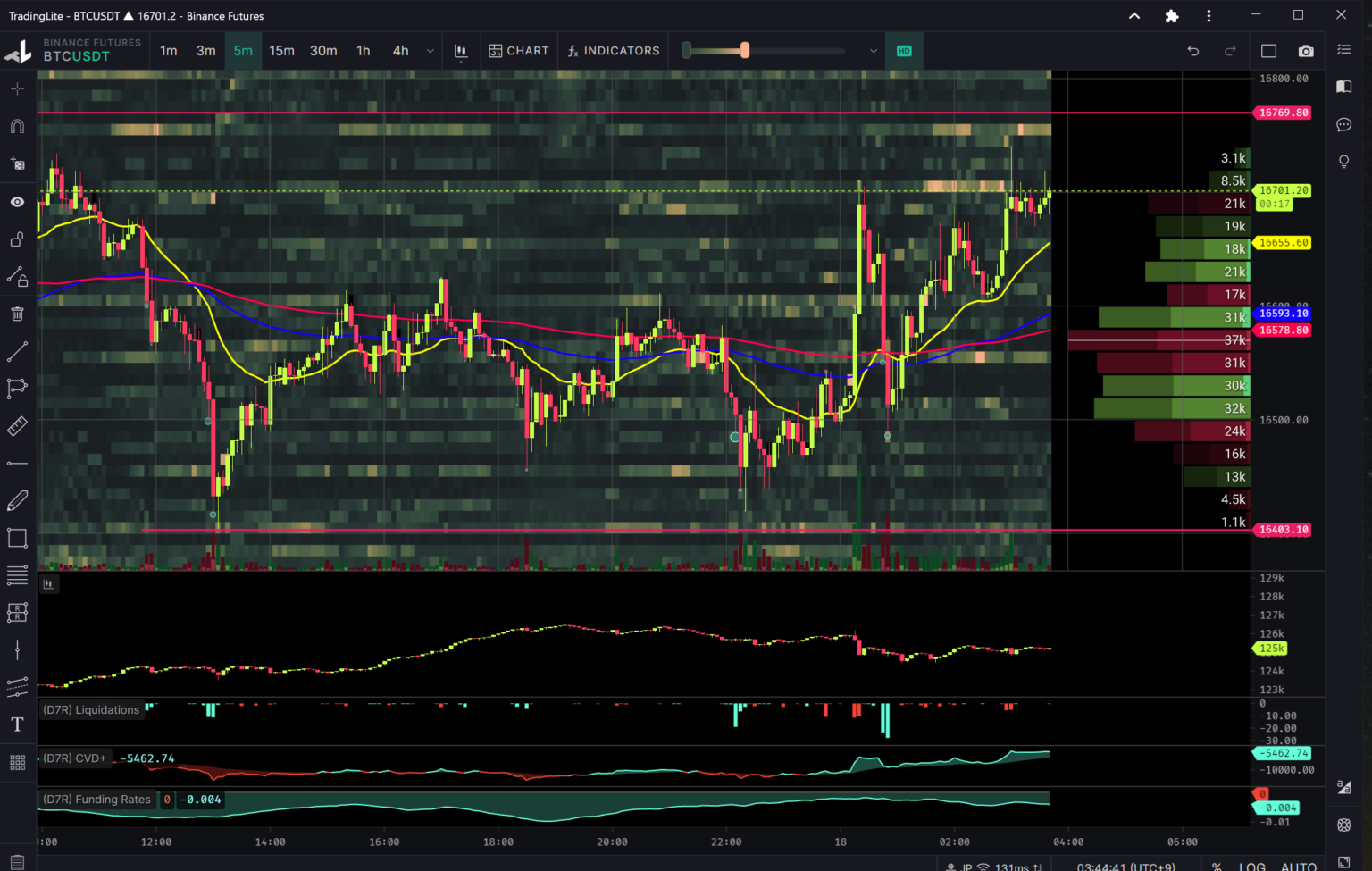Unlock drawings with the padlock icon

17,239
